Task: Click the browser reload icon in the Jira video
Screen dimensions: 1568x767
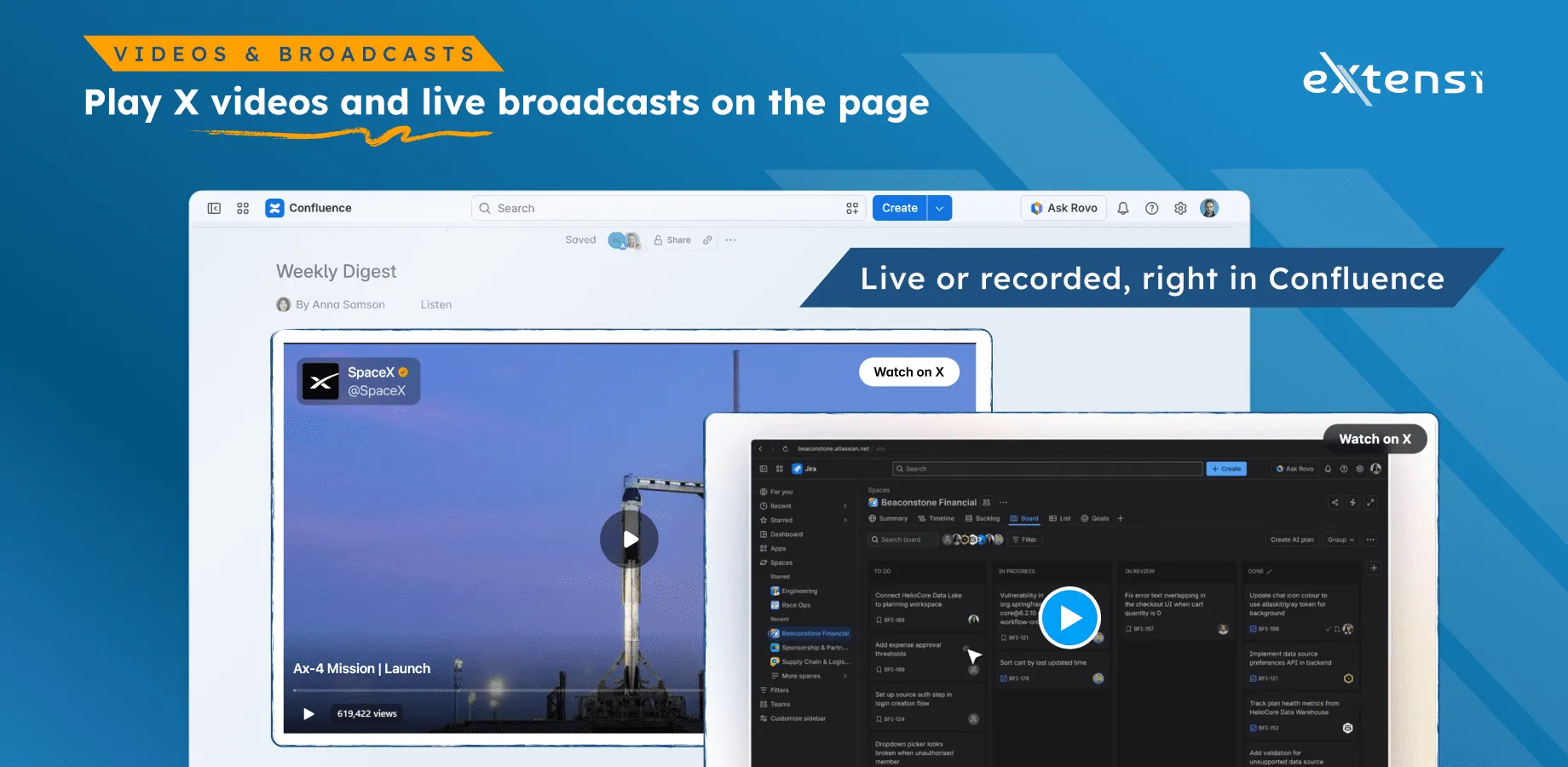Action: (785, 448)
